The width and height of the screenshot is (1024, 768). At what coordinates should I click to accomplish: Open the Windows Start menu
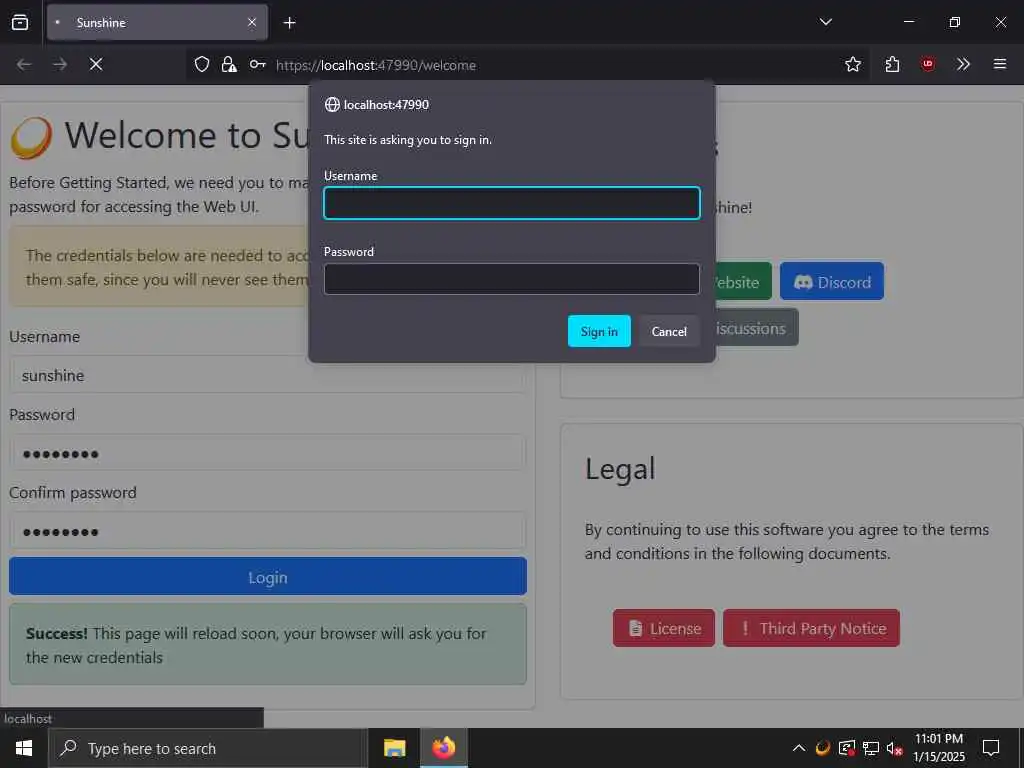click(x=24, y=748)
